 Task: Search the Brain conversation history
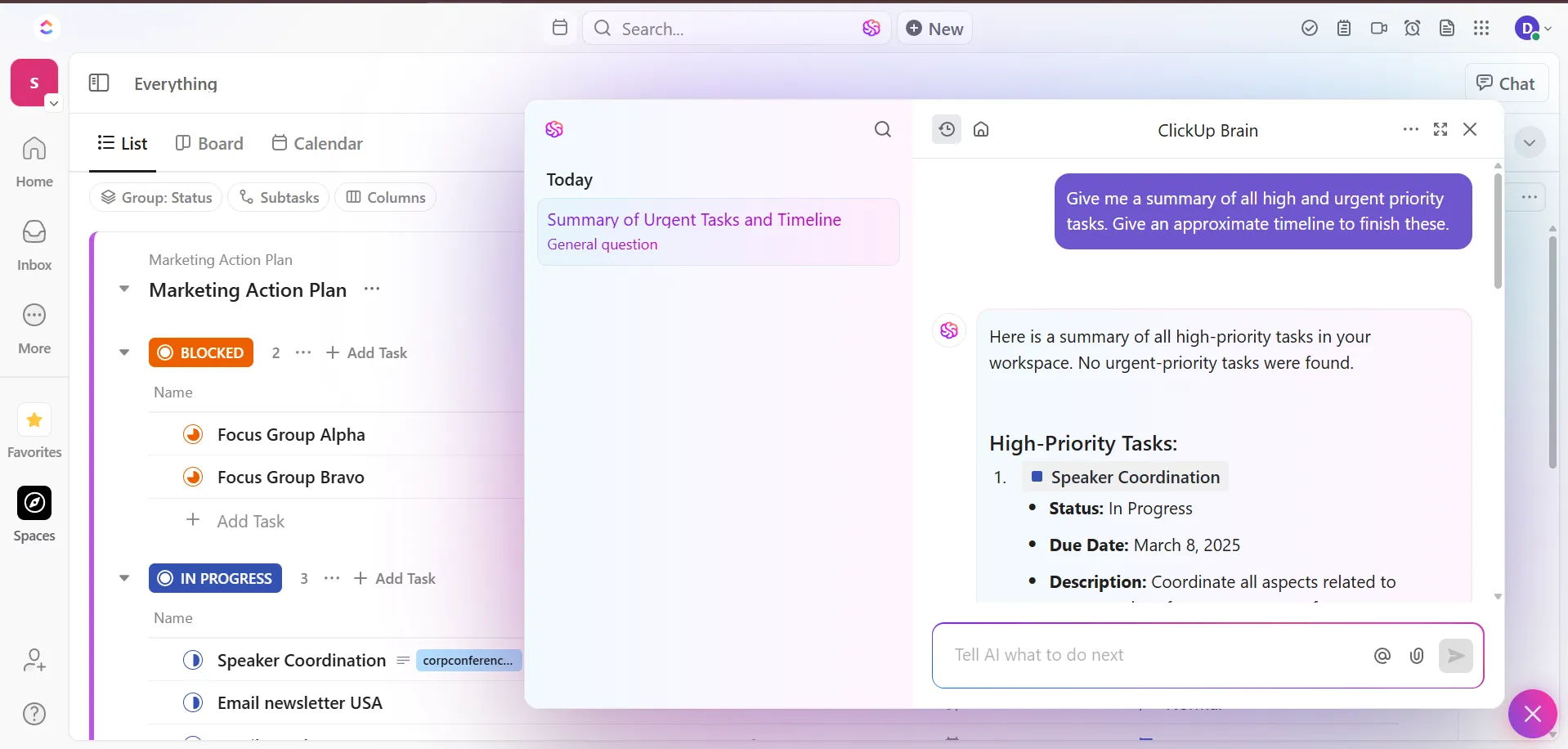(883, 129)
